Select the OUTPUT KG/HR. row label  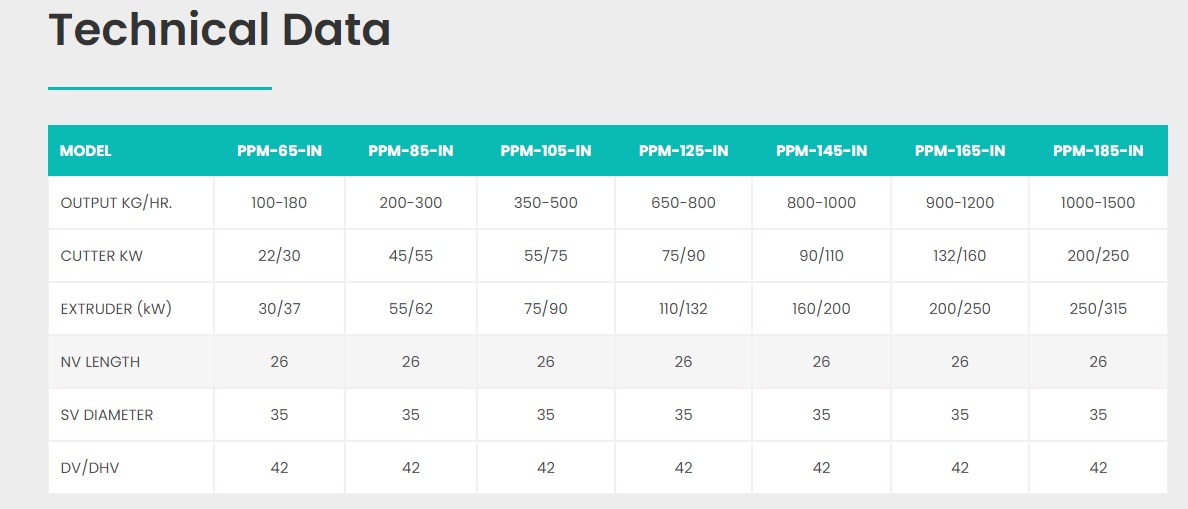(x=117, y=203)
